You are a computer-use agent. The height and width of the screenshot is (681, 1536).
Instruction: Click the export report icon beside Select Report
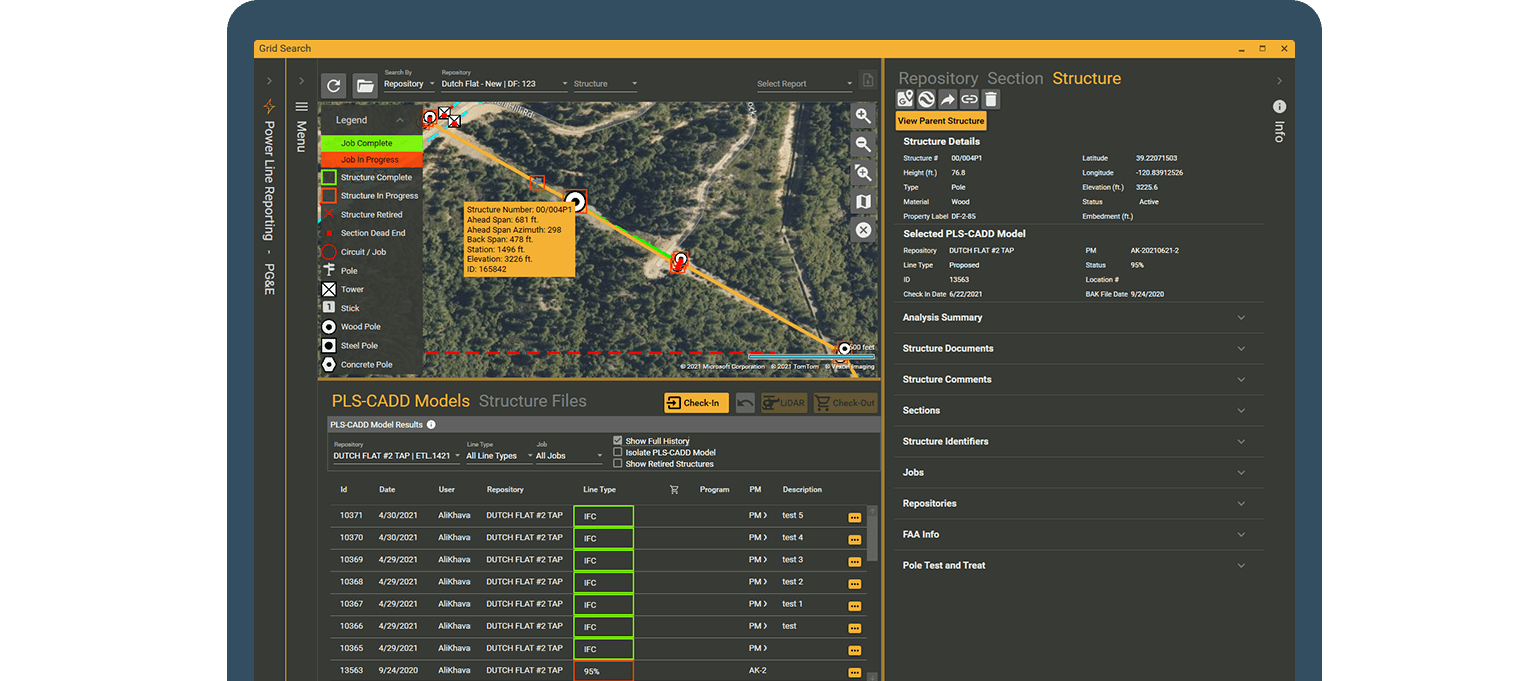[868, 82]
